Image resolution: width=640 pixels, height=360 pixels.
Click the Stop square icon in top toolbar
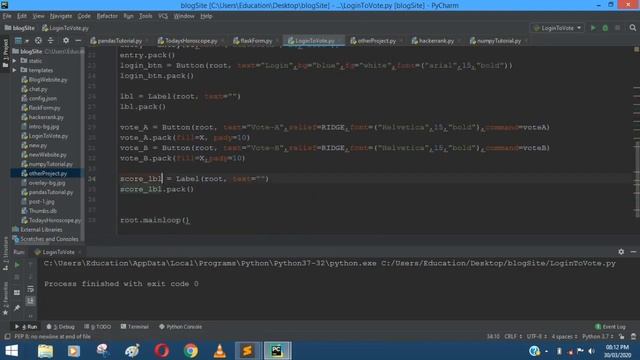click(x=618, y=28)
